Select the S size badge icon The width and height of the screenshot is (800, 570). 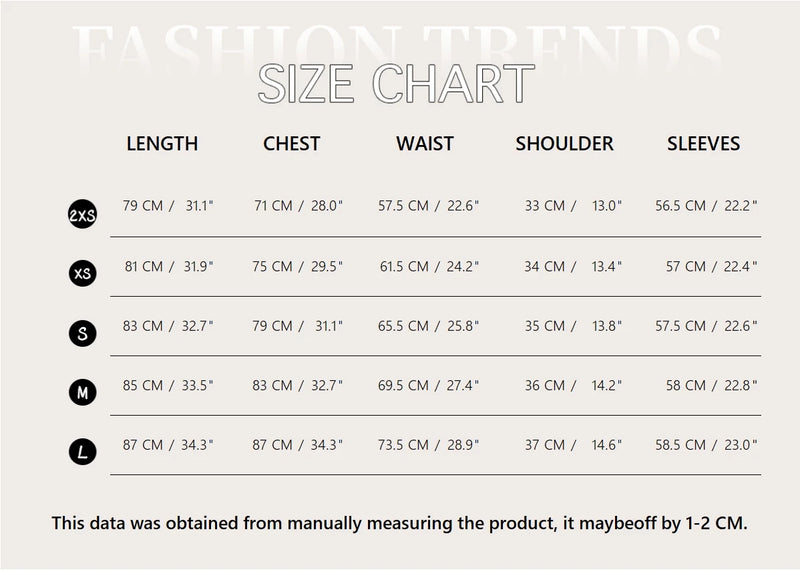(83, 333)
